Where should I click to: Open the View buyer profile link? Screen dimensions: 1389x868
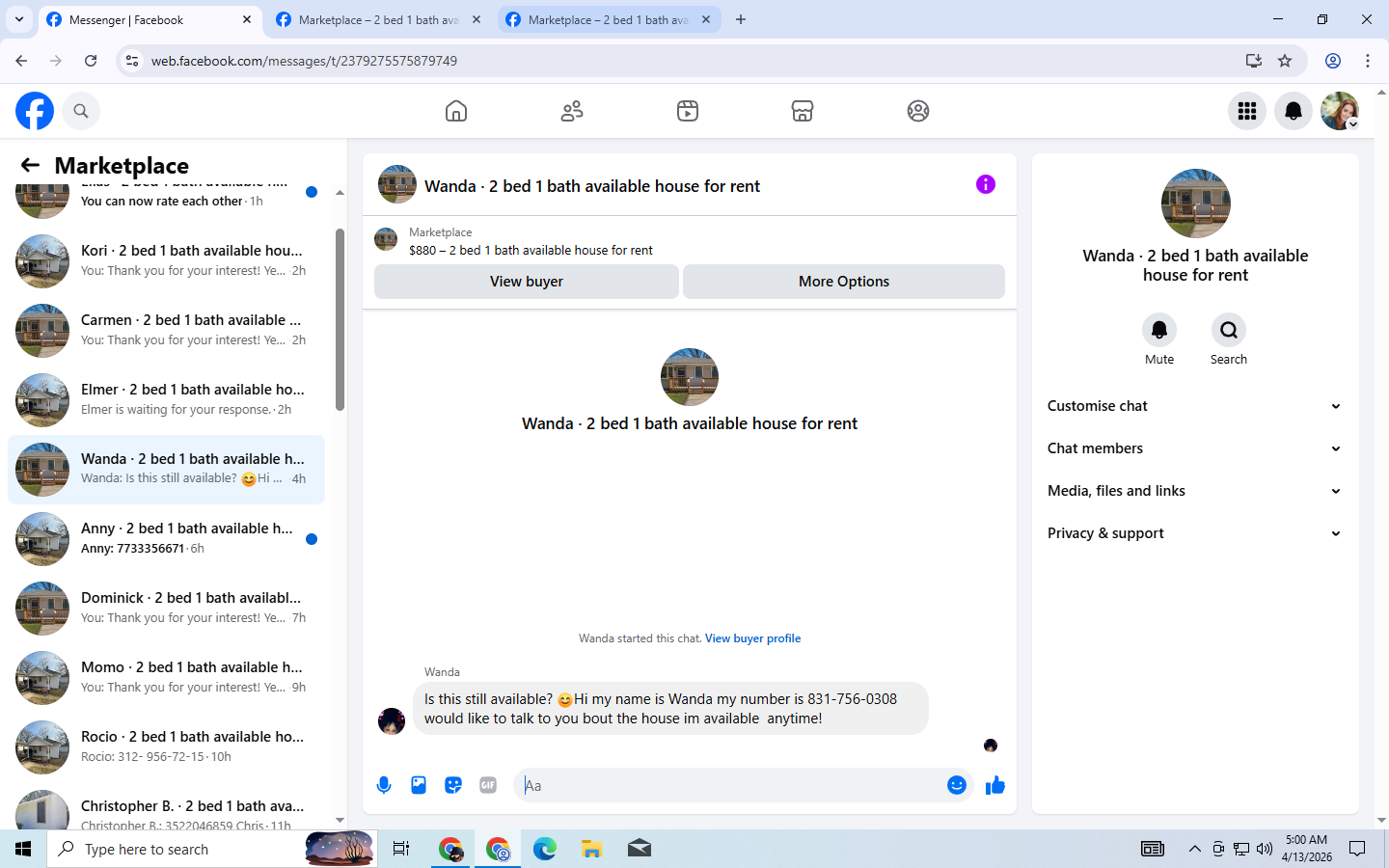pyautogui.click(x=752, y=638)
